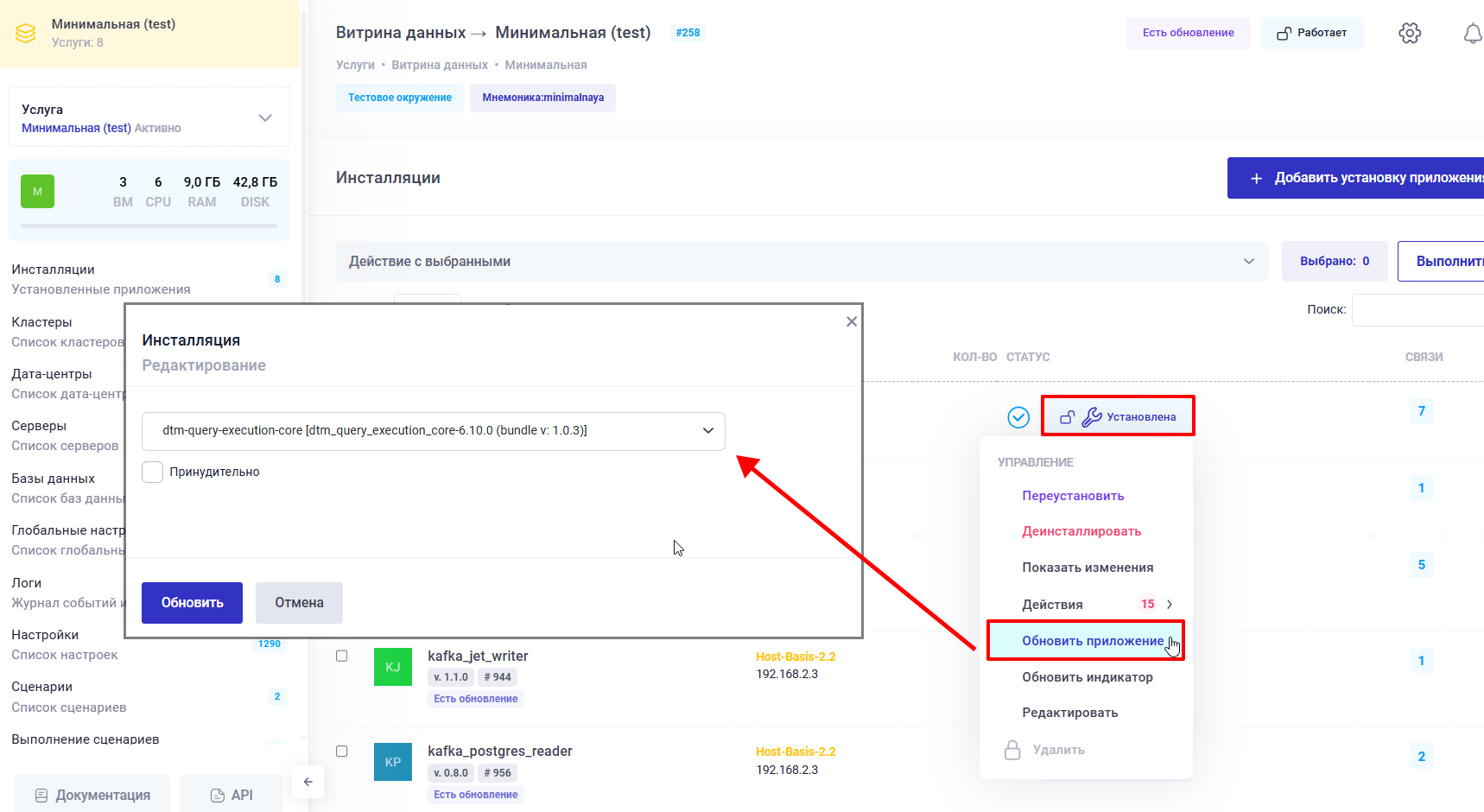1484x812 pixels.
Task: Click the yellow layers icon for Минимальная (test)
Action: (25, 32)
